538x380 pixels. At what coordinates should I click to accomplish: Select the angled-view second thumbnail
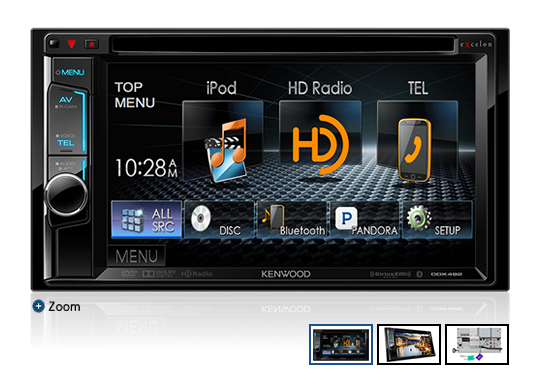coord(409,344)
